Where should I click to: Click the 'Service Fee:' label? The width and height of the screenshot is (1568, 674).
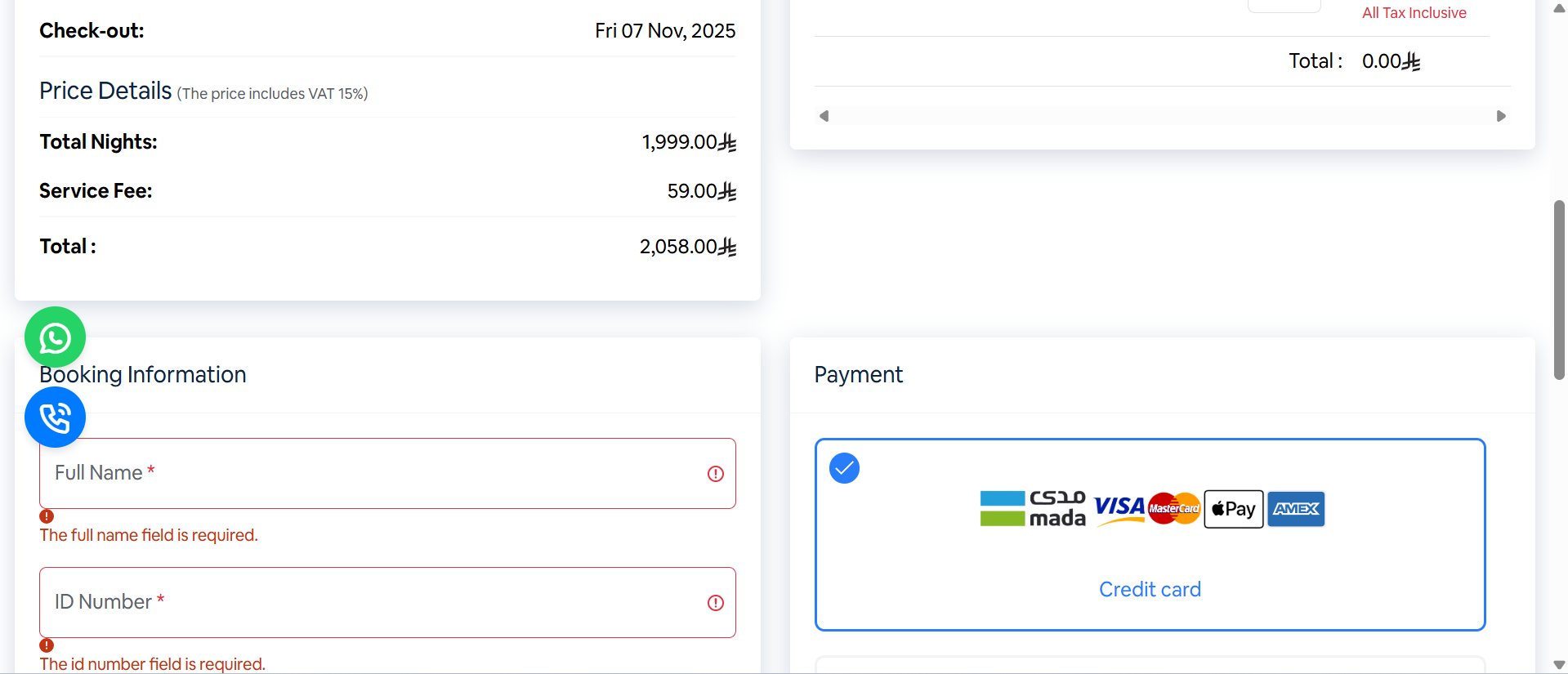click(96, 191)
